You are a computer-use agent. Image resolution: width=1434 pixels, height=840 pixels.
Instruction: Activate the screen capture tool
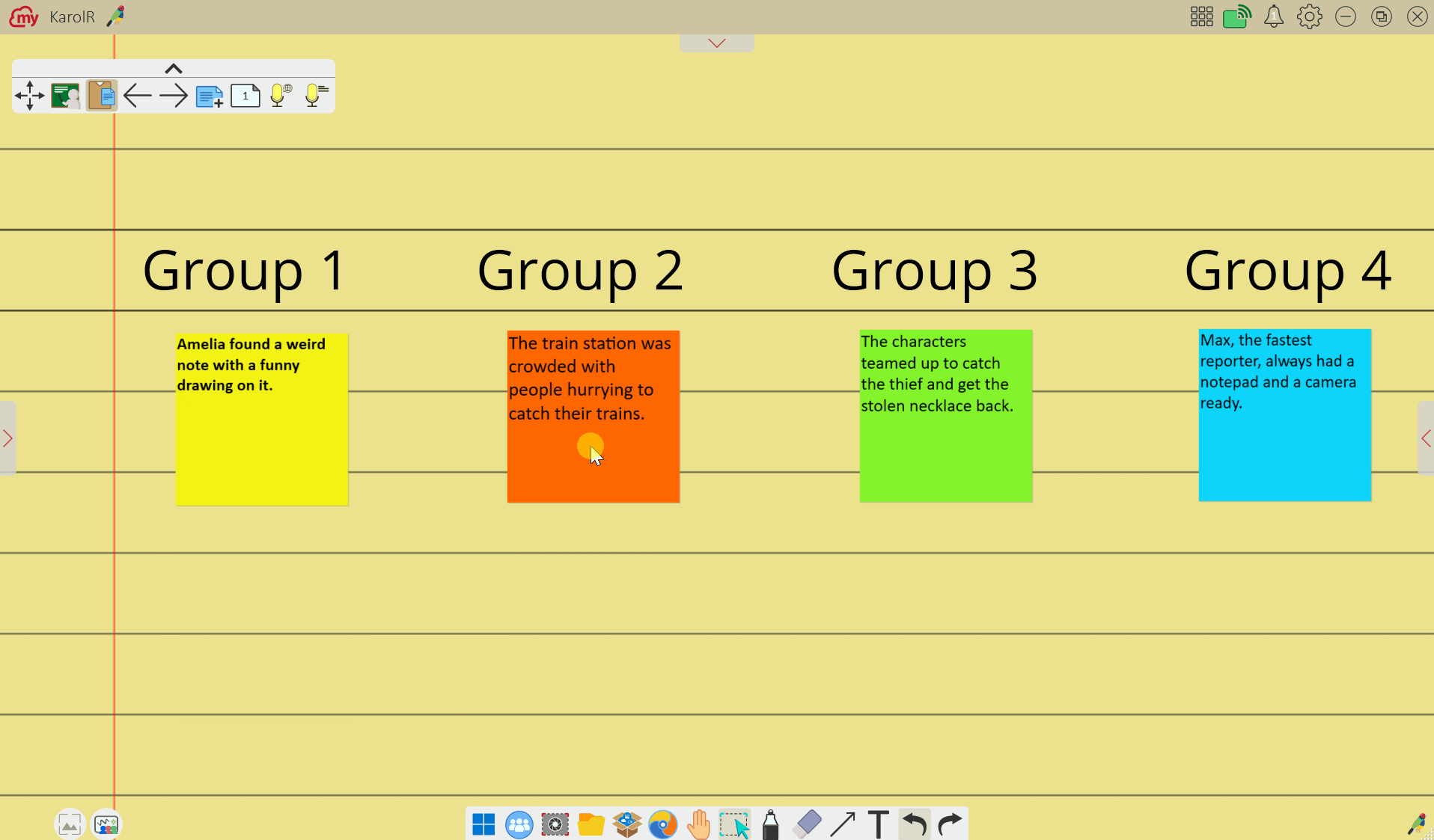pyautogui.click(x=555, y=824)
